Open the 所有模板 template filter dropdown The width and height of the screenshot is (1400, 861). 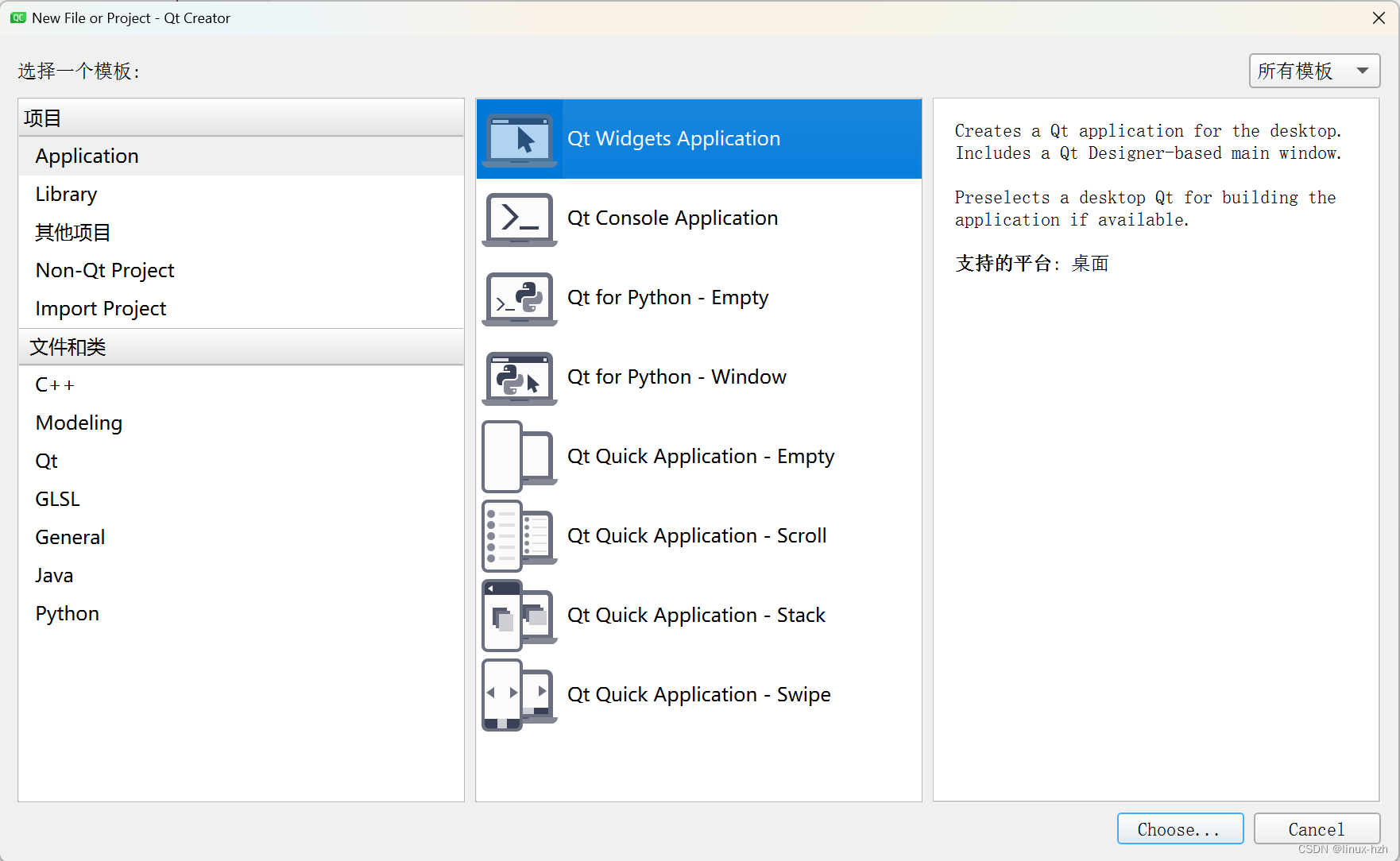click(x=1314, y=71)
